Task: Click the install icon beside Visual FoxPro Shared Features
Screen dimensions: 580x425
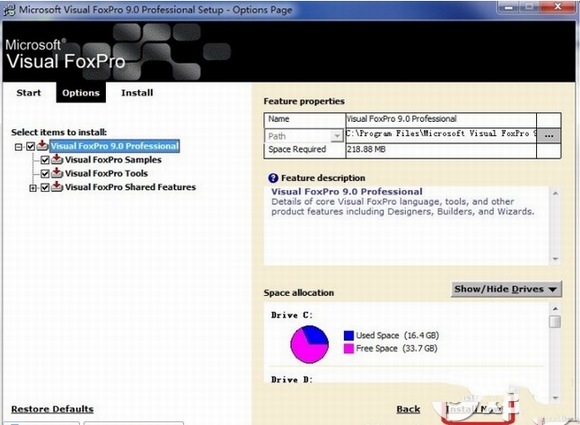Action: tap(57, 186)
